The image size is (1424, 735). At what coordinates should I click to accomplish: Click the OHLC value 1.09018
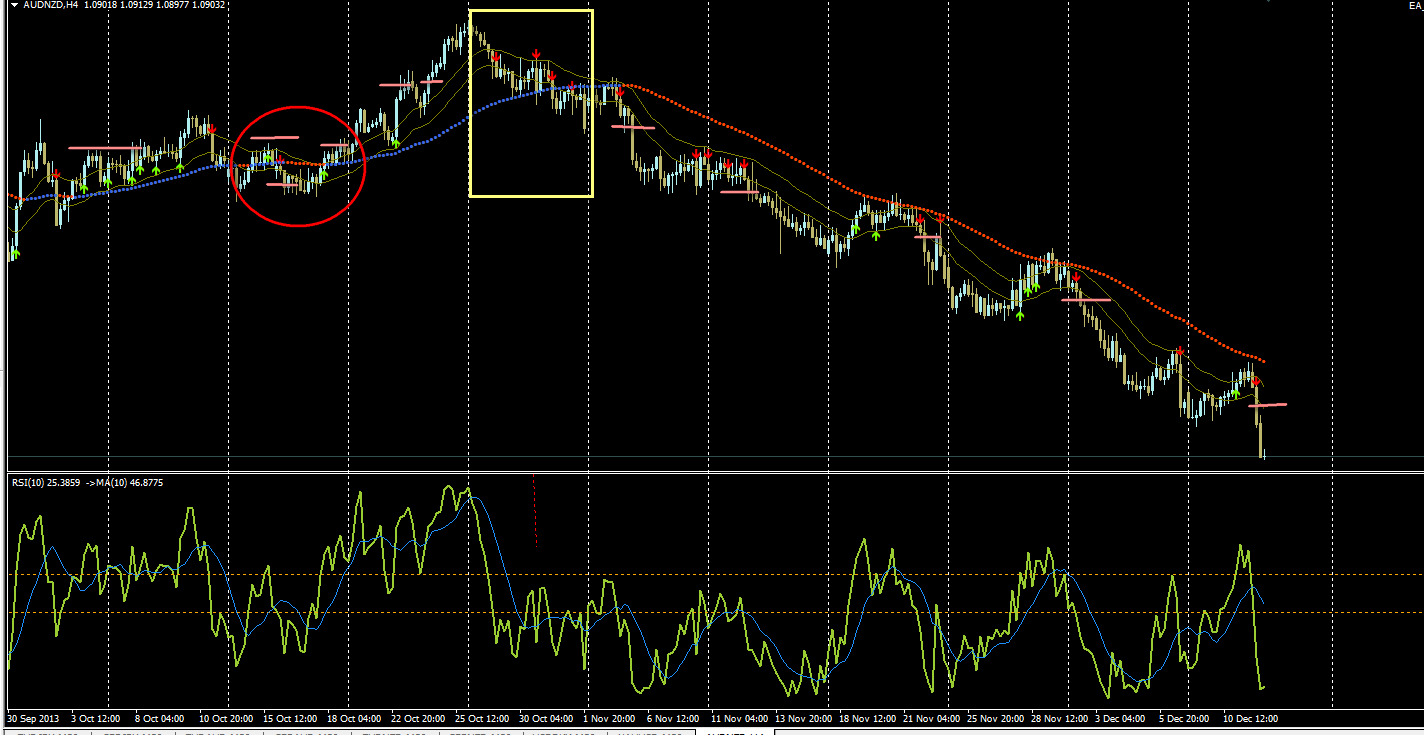pos(101,5)
